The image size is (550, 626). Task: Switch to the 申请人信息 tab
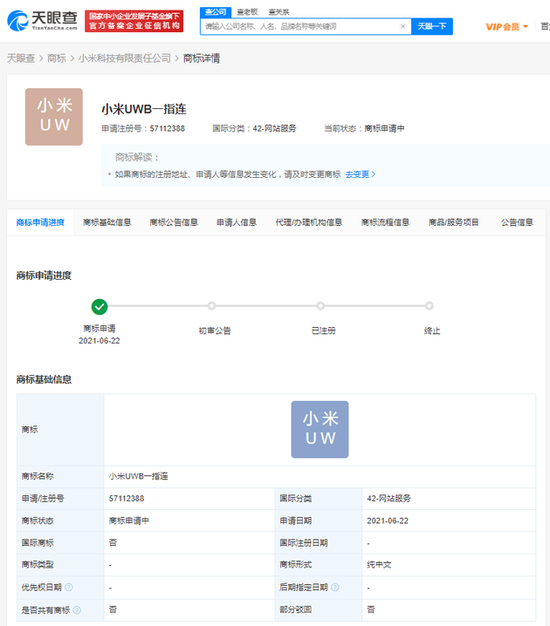tap(236, 222)
